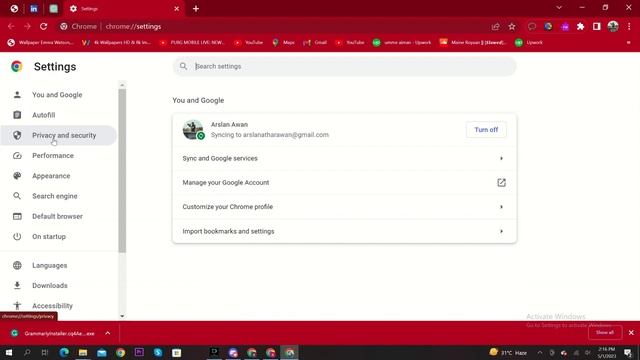Open Performance settings section
This screenshot has width=640, height=360.
[x=53, y=156]
